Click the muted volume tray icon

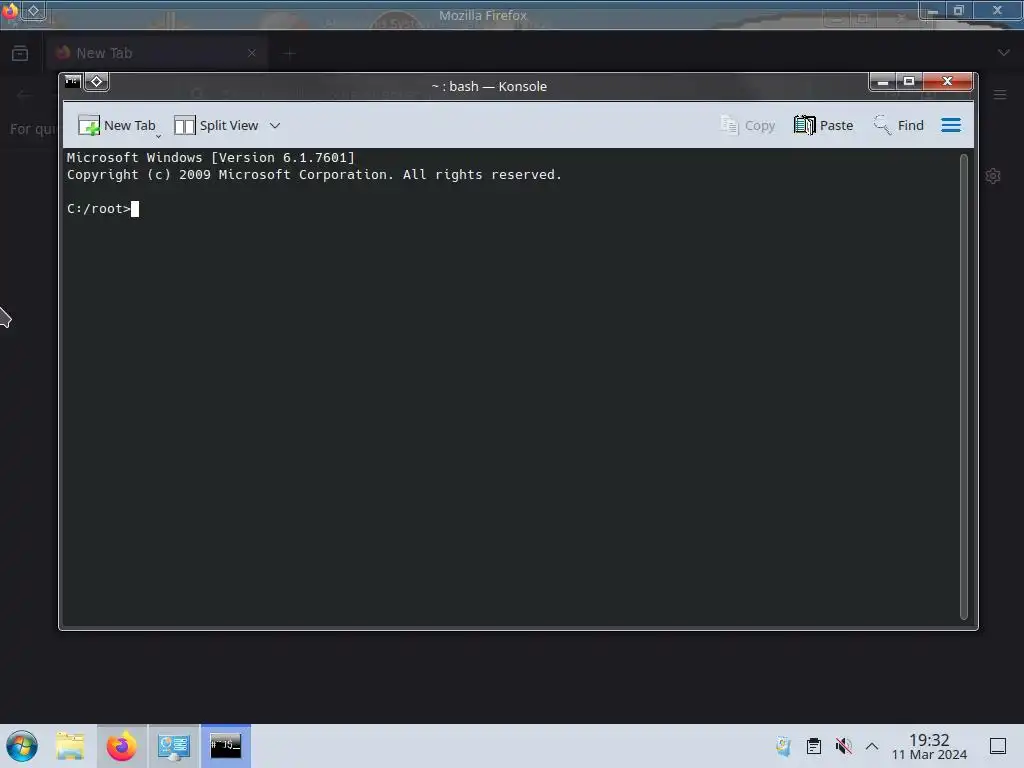844,746
